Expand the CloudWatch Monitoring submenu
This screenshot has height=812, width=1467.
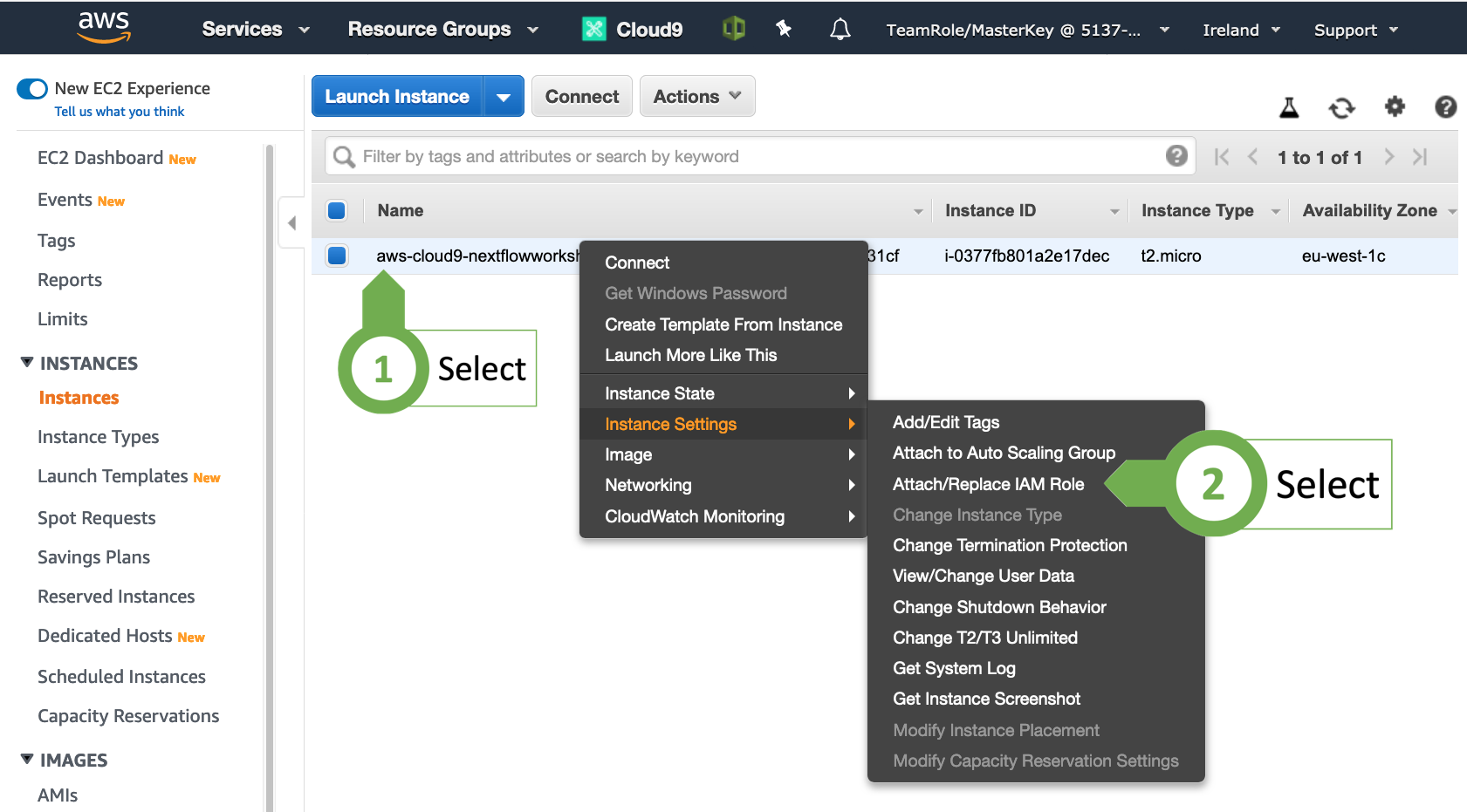point(723,516)
